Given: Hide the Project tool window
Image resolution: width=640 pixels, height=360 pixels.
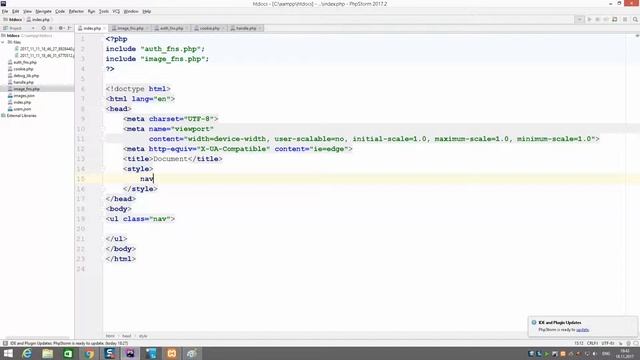Looking at the screenshot, I should [69, 28].
